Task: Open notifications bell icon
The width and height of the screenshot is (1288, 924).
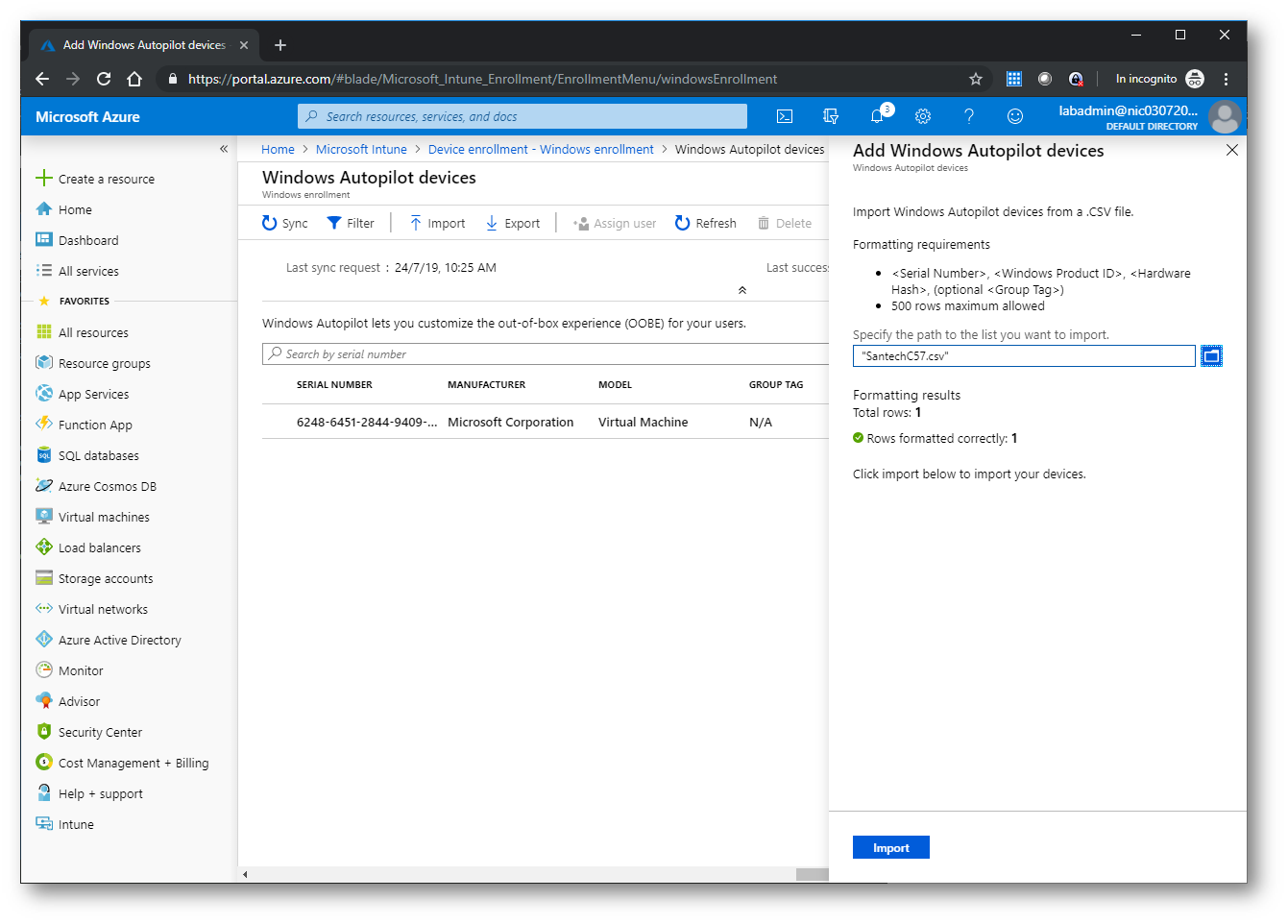Action: pos(877,116)
